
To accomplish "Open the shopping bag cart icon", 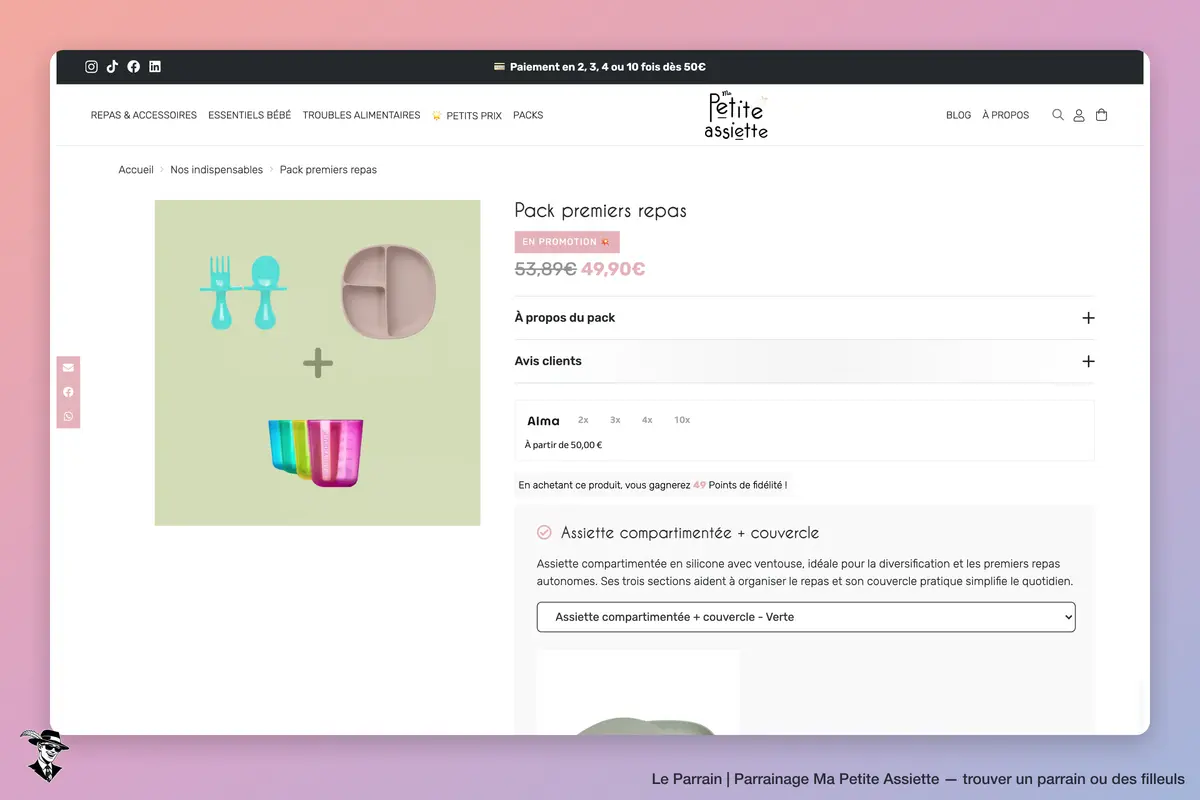I will (1102, 115).
